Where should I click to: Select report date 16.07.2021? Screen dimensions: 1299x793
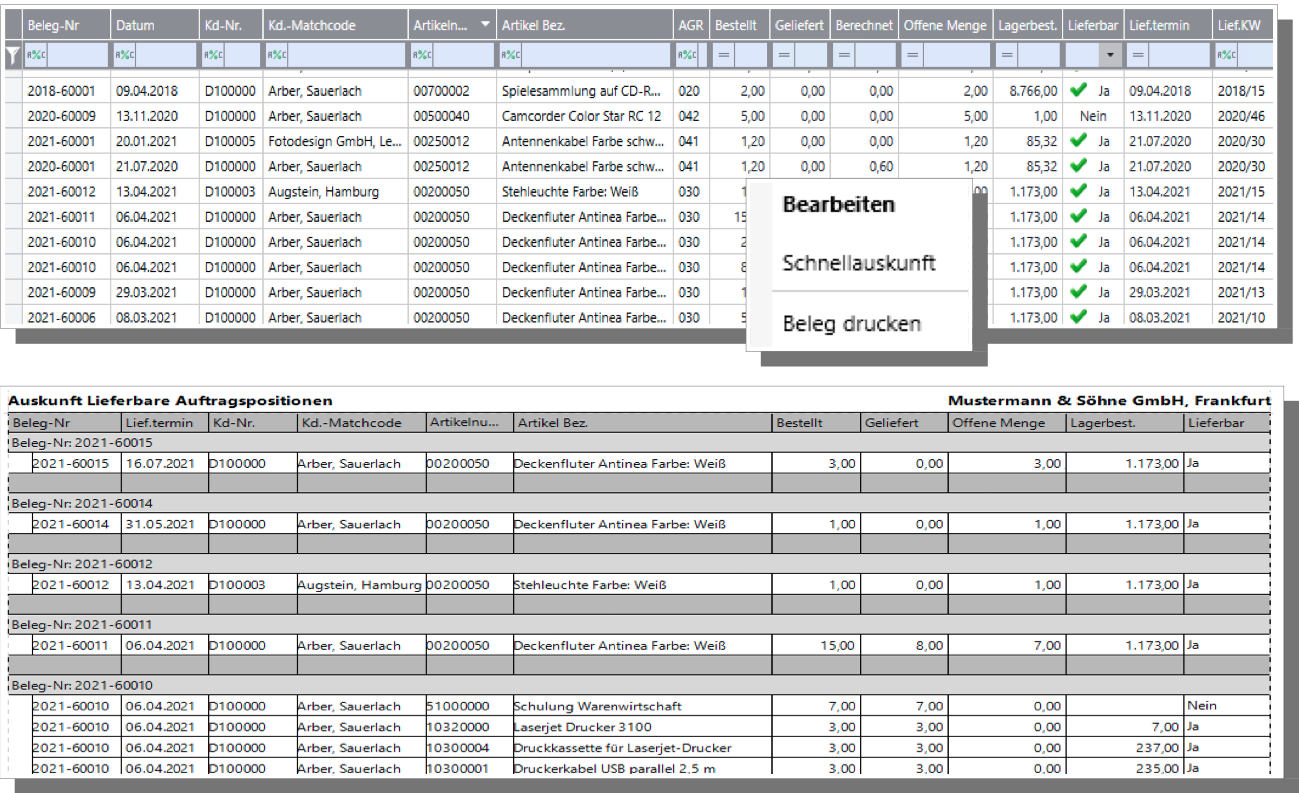point(159,463)
